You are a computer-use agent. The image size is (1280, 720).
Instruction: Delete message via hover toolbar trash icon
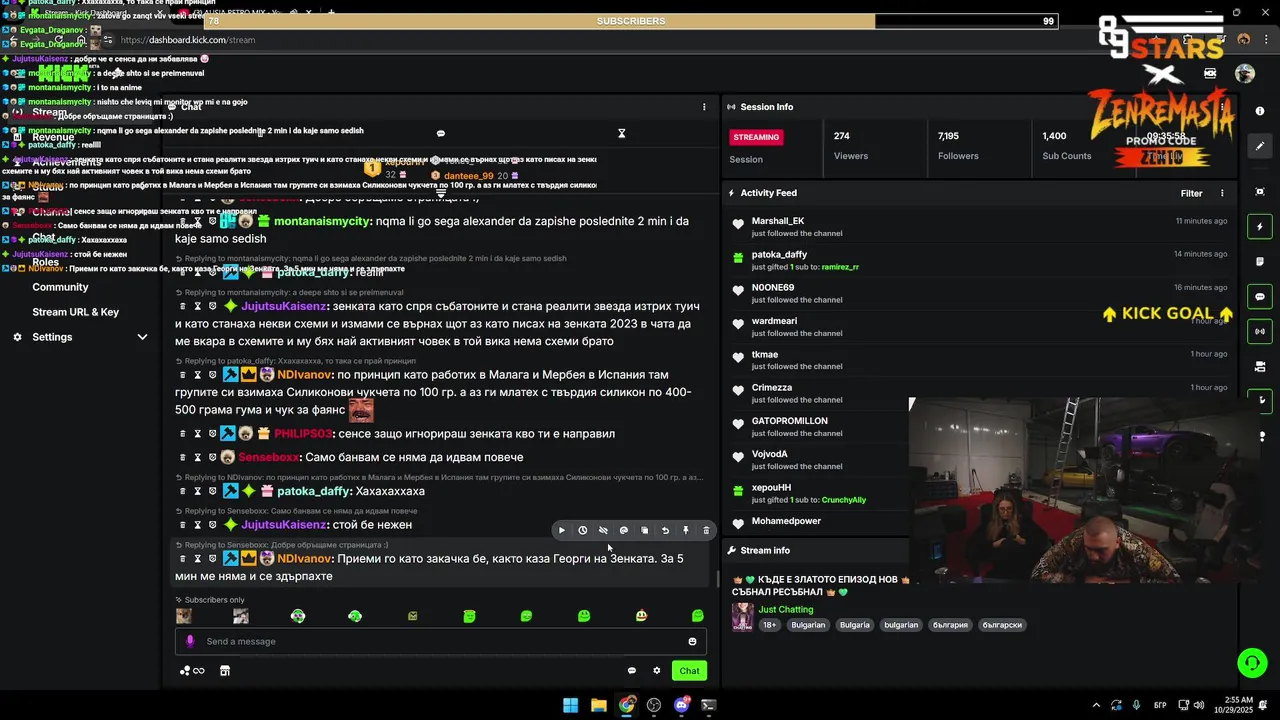pyautogui.click(x=706, y=531)
